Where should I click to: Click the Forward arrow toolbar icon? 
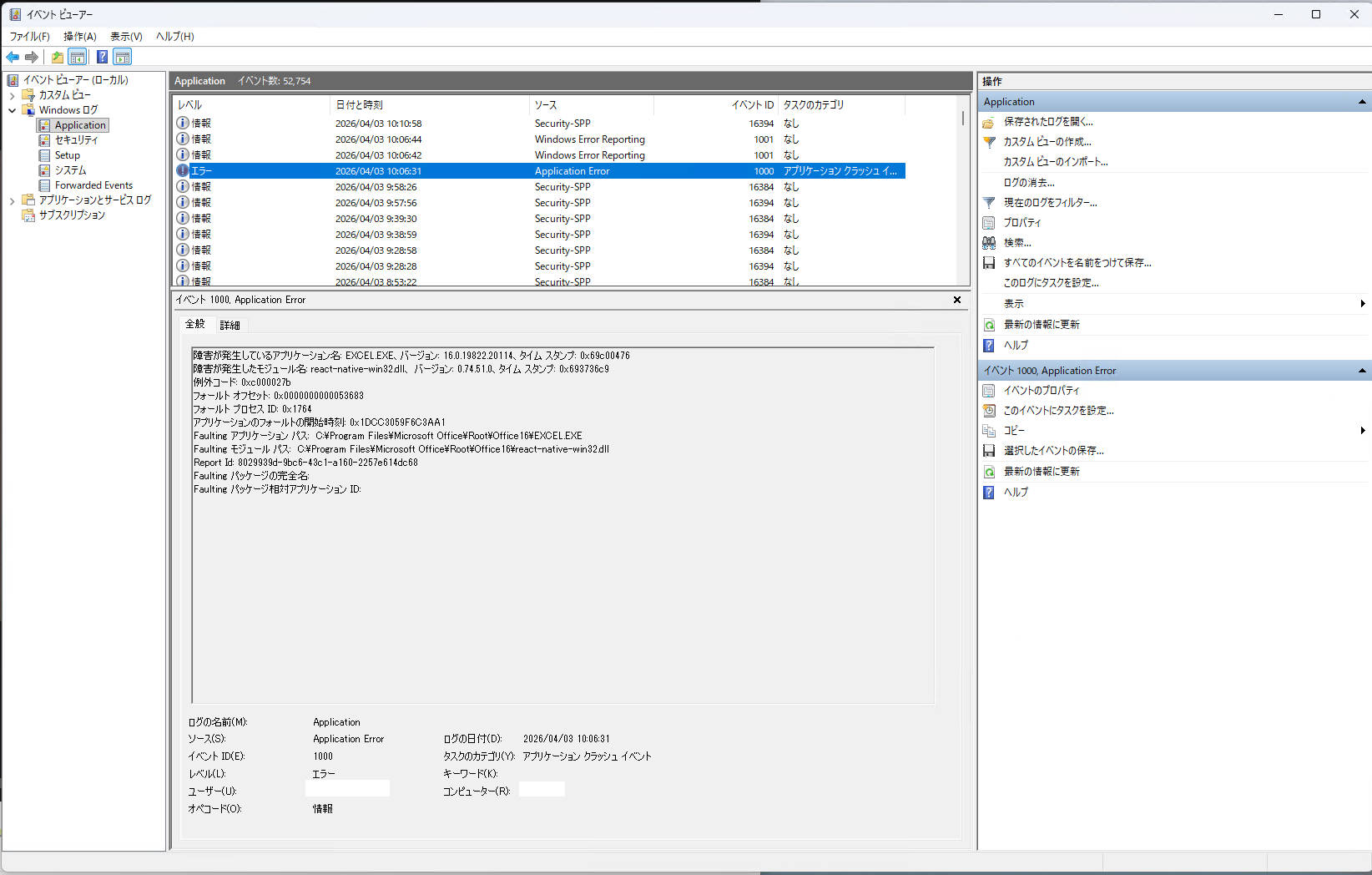tap(32, 57)
